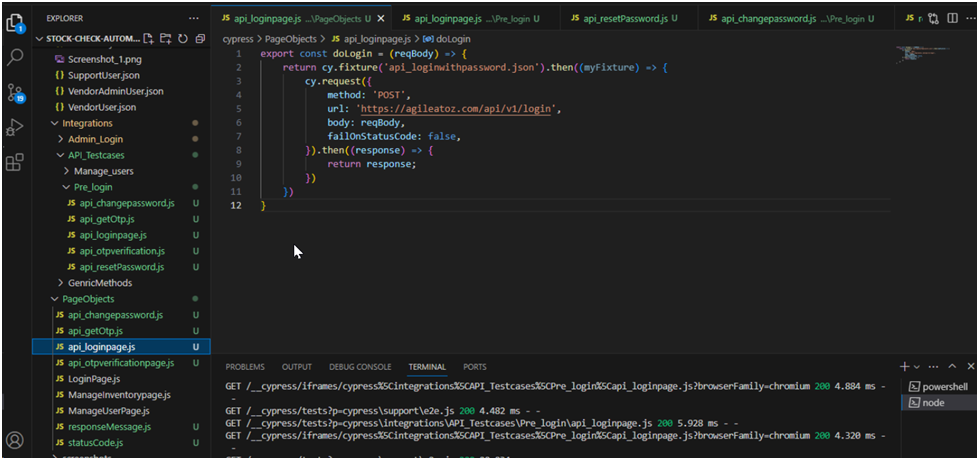979x460 pixels.
Task: Select the powershell terminal instance
Action: 939,386
